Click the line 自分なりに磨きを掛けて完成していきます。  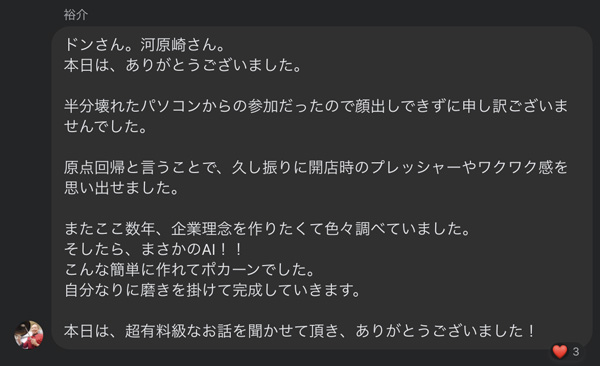(x=212, y=290)
